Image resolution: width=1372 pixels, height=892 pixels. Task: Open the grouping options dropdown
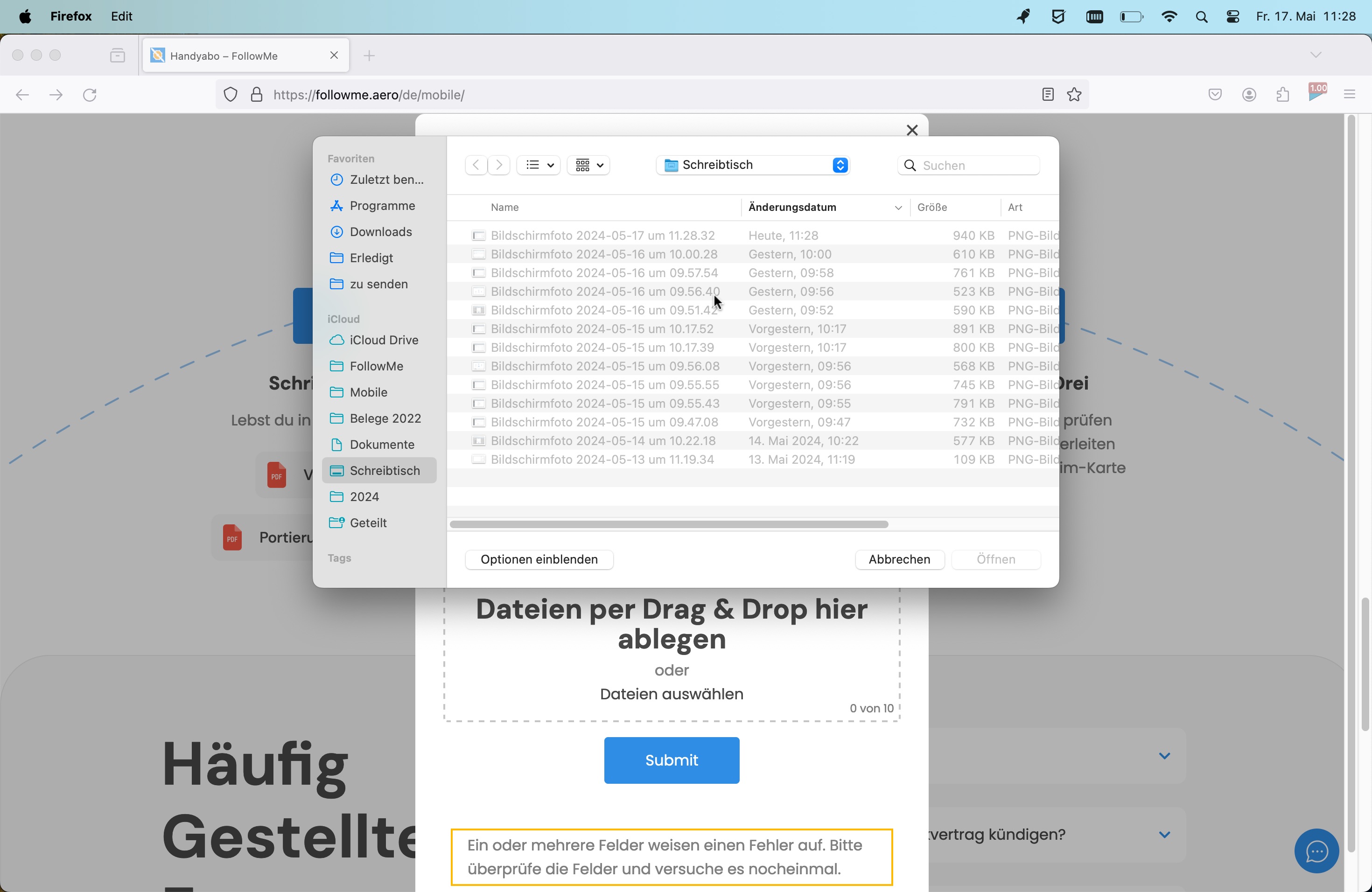click(x=588, y=165)
